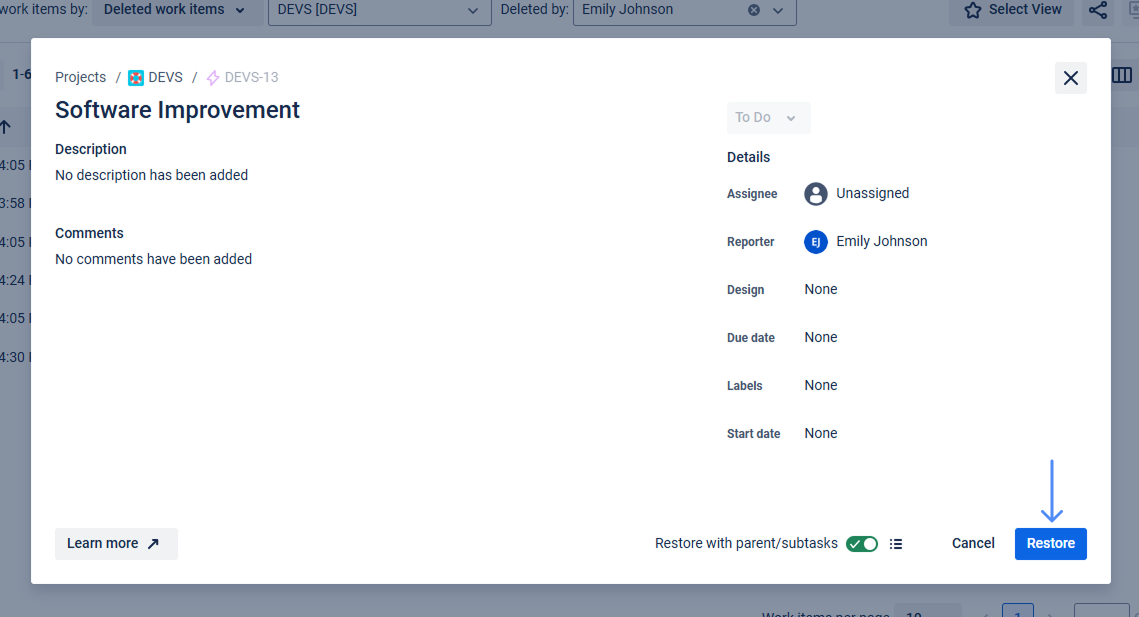Open the DEVS-13 breadcrumb link
Image resolution: width=1139 pixels, height=617 pixels.
point(251,78)
